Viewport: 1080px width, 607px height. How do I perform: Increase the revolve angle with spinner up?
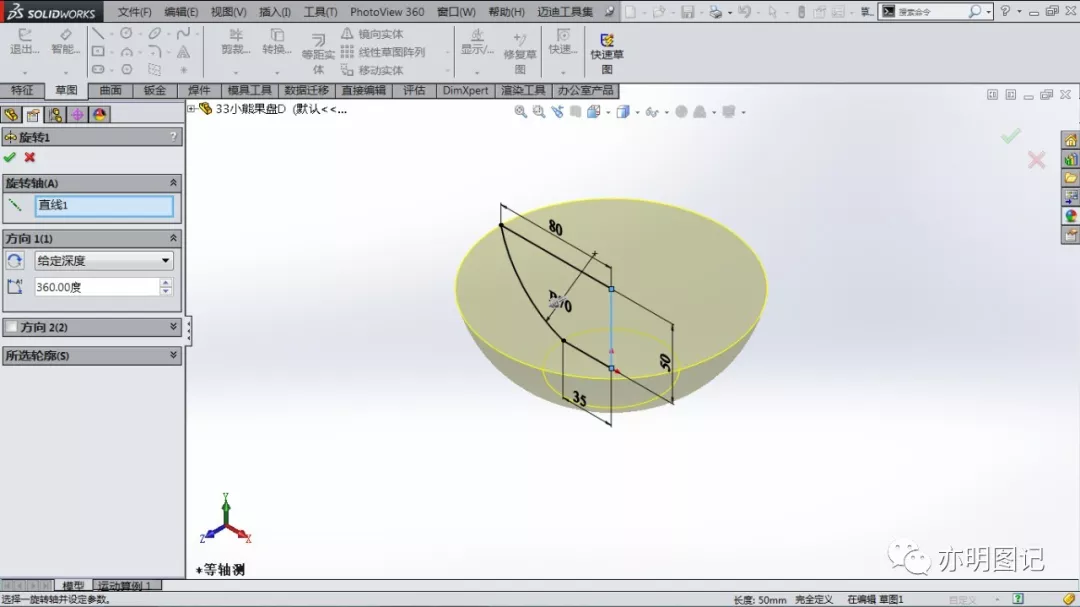coord(165,282)
